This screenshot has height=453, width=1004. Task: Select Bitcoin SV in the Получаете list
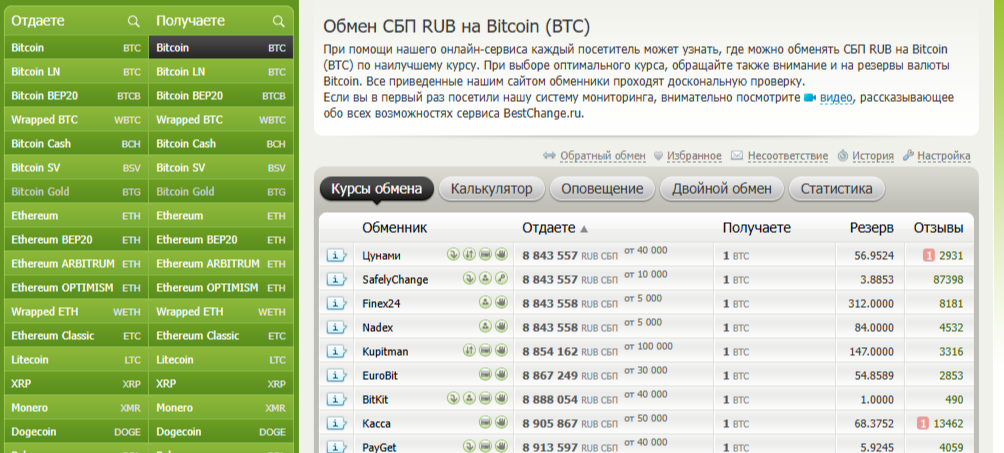click(x=221, y=168)
